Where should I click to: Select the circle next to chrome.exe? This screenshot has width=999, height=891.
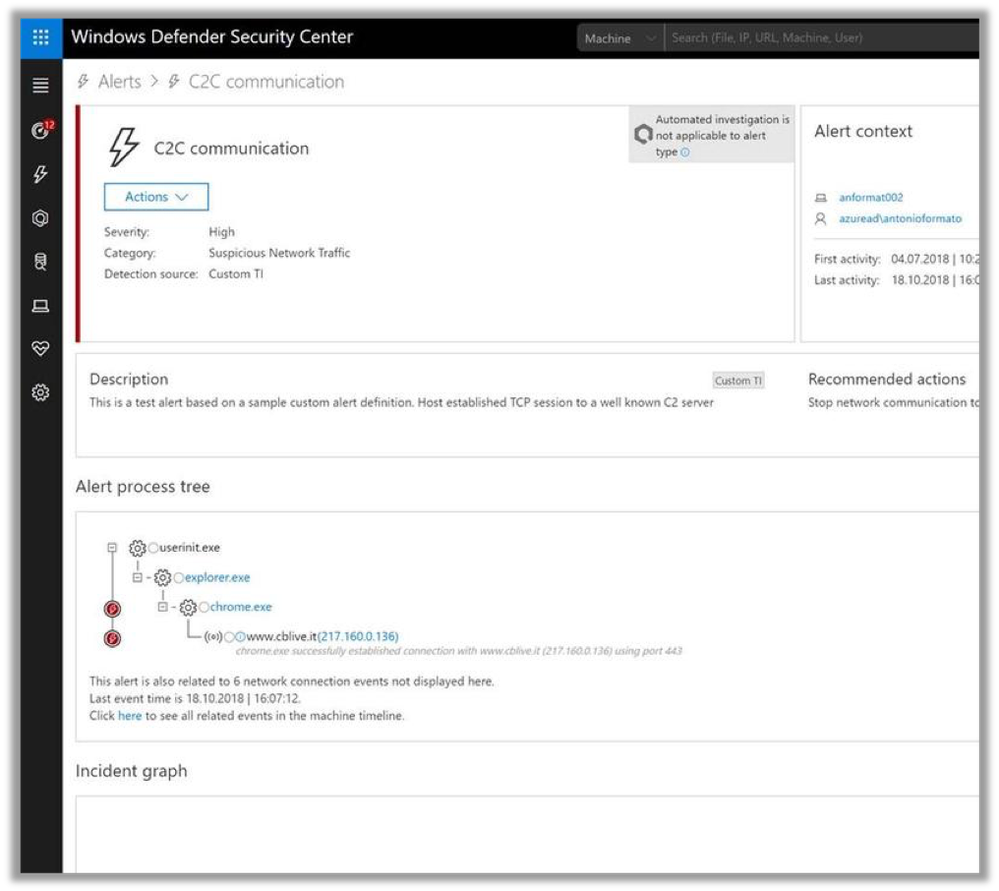[204, 607]
